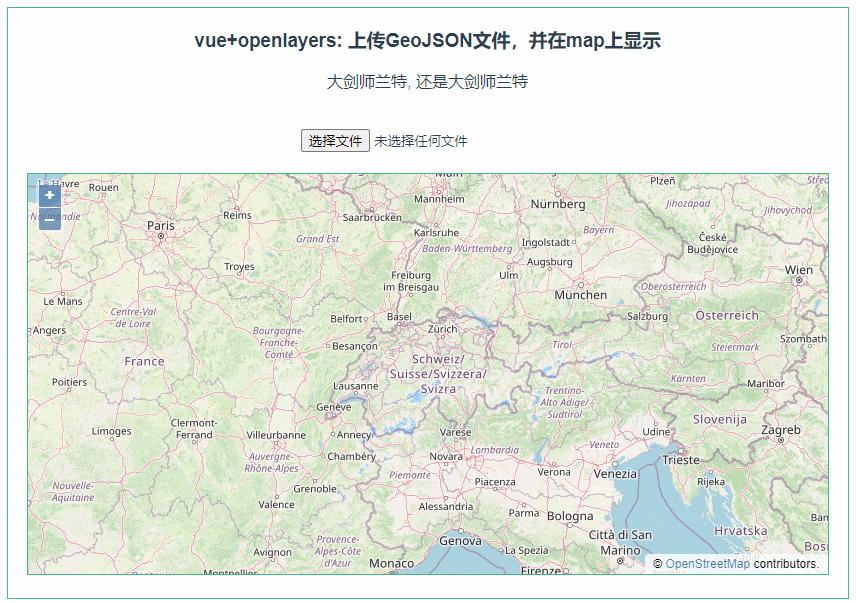
Task: Click the Villeurbanne label on map
Action: [x=276, y=435]
